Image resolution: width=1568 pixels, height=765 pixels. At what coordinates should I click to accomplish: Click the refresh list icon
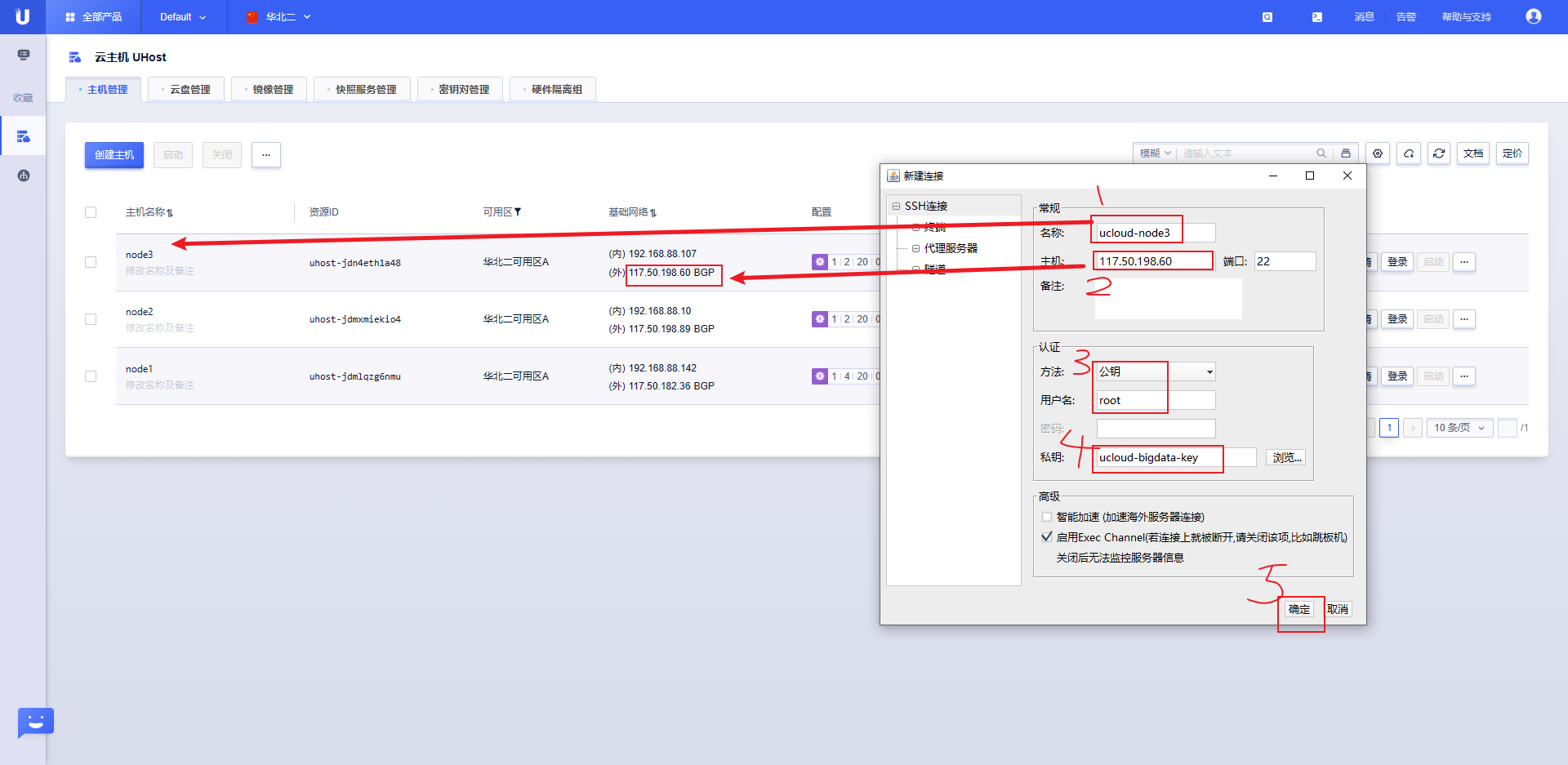(1439, 153)
